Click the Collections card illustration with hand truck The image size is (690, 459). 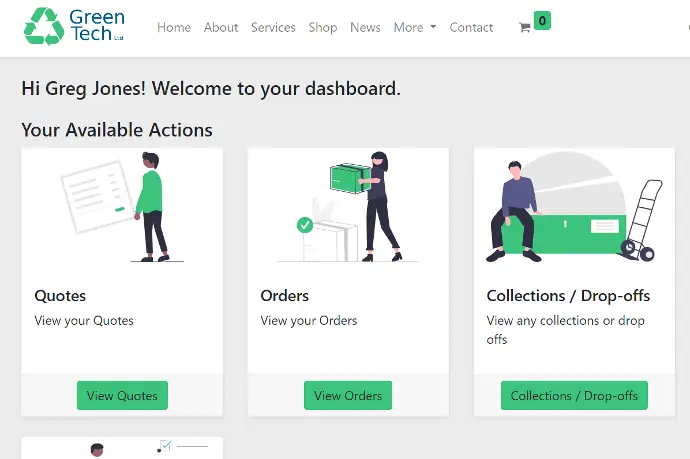pyautogui.click(x=574, y=208)
